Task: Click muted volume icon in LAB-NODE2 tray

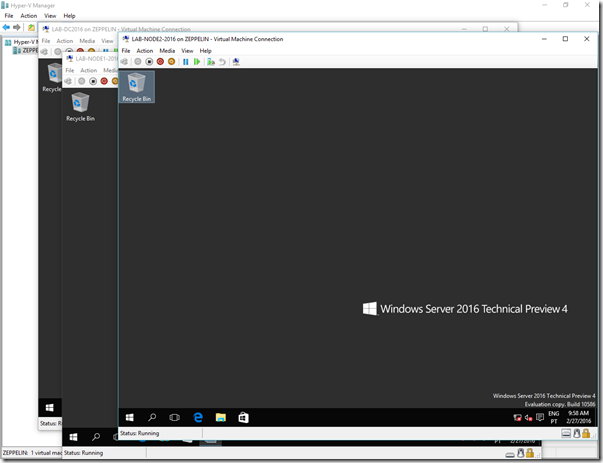Action: (529, 418)
